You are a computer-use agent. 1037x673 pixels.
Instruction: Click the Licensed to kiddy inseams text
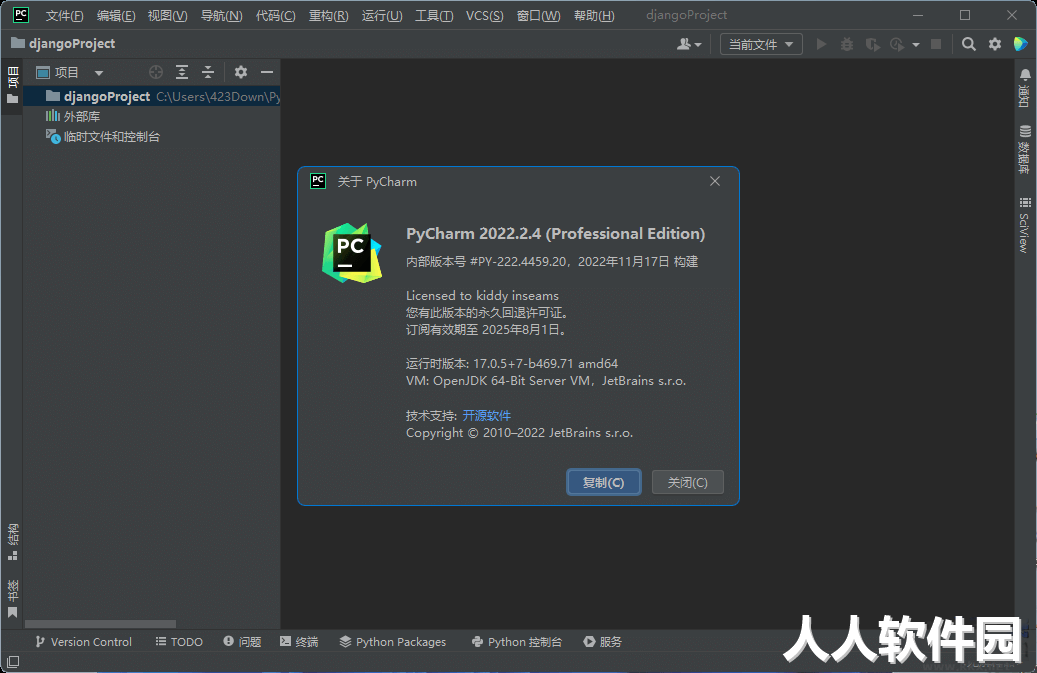(482, 296)
